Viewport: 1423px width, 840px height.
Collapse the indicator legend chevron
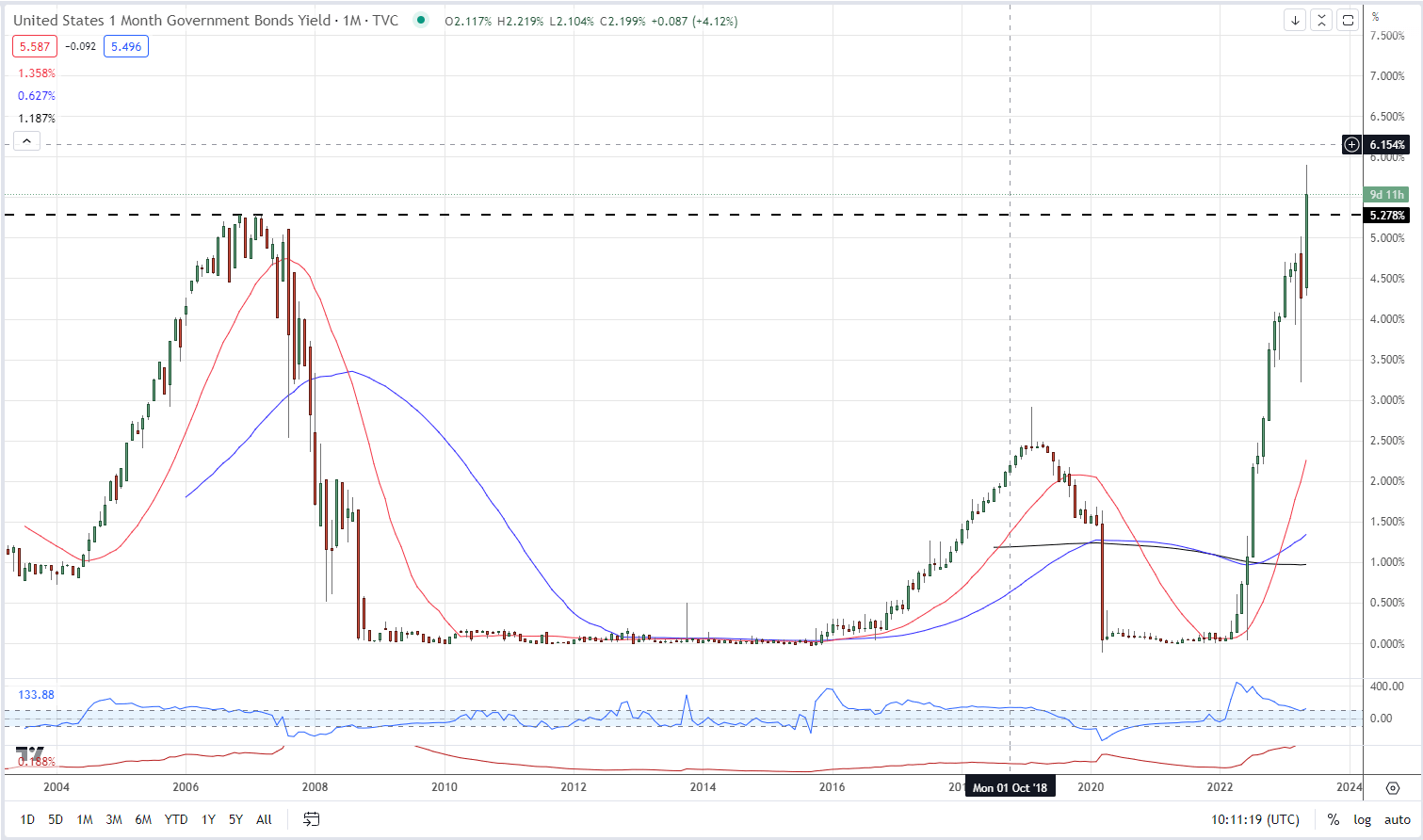(x=26, y=141)
